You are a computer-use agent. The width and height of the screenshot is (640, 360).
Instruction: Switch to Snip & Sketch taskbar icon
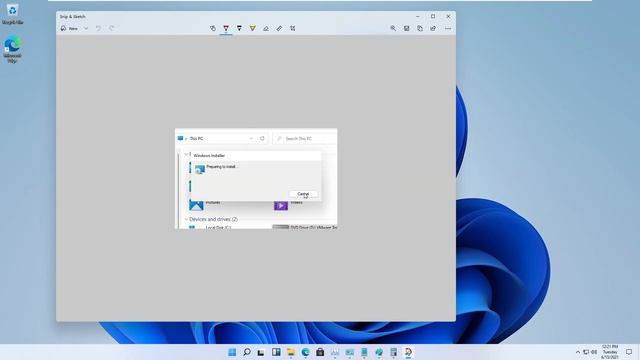(408, 352)
